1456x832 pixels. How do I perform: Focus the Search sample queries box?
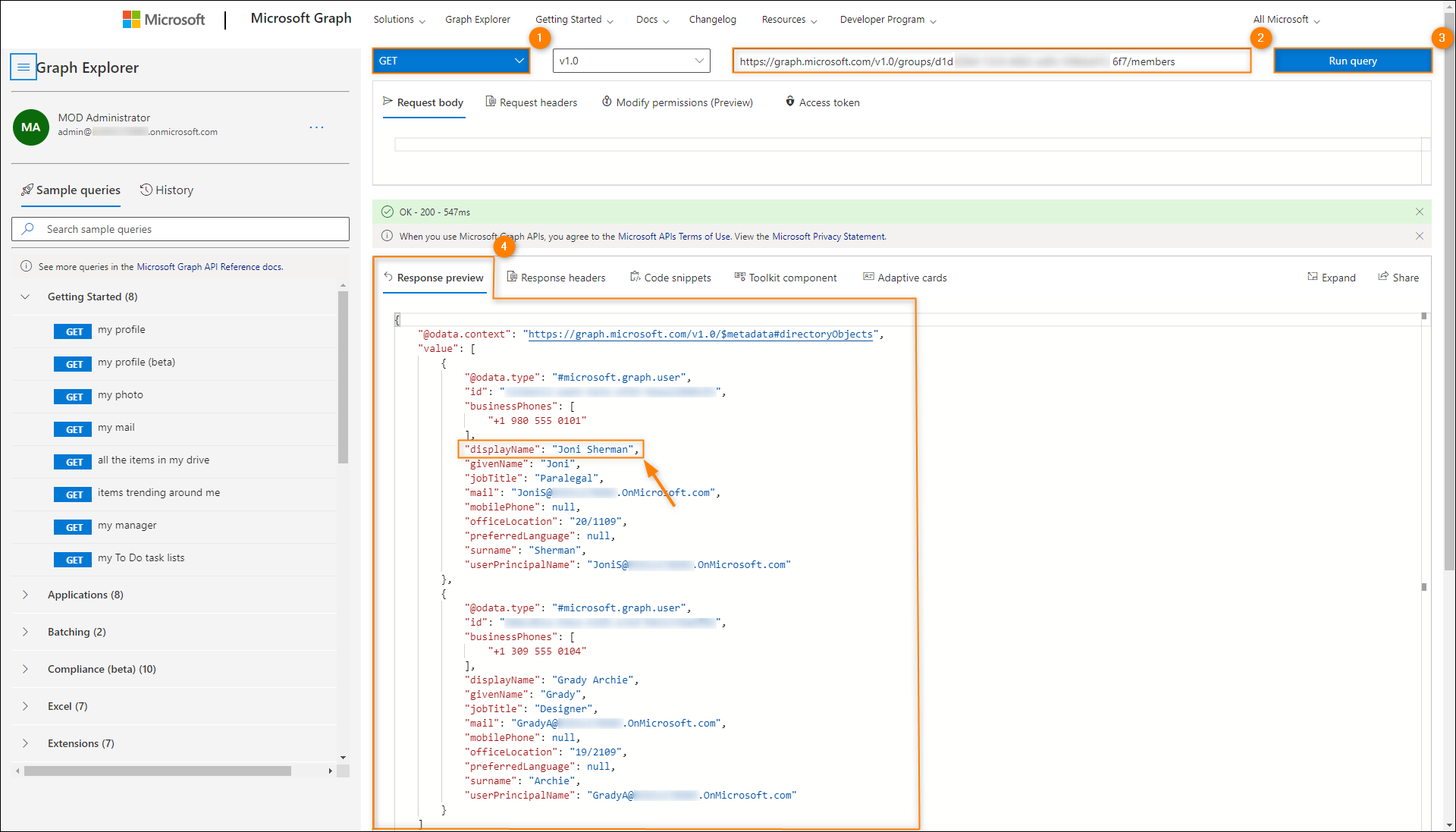click(180, 229)
